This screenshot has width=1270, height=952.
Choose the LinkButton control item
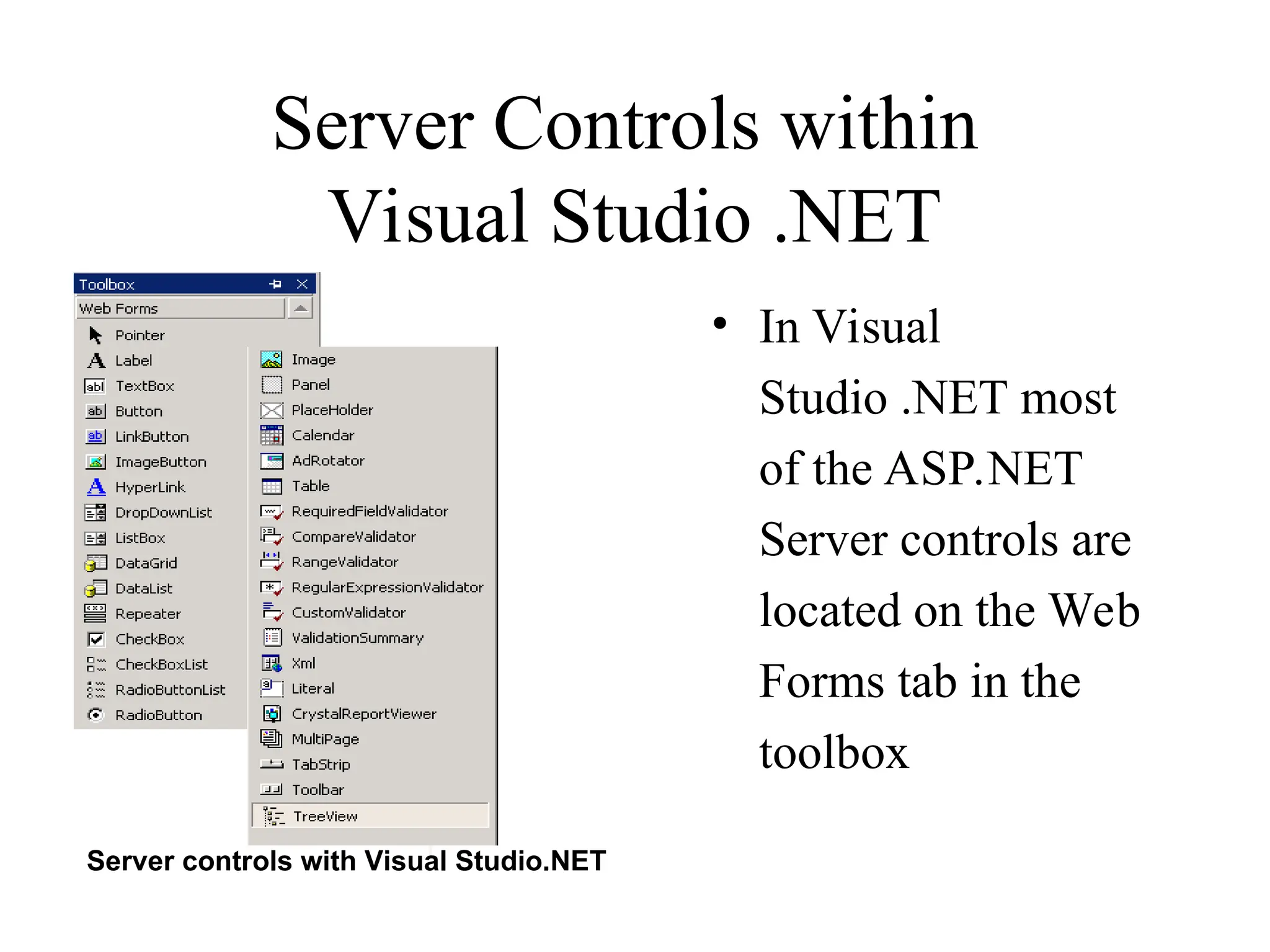(151, 437)
